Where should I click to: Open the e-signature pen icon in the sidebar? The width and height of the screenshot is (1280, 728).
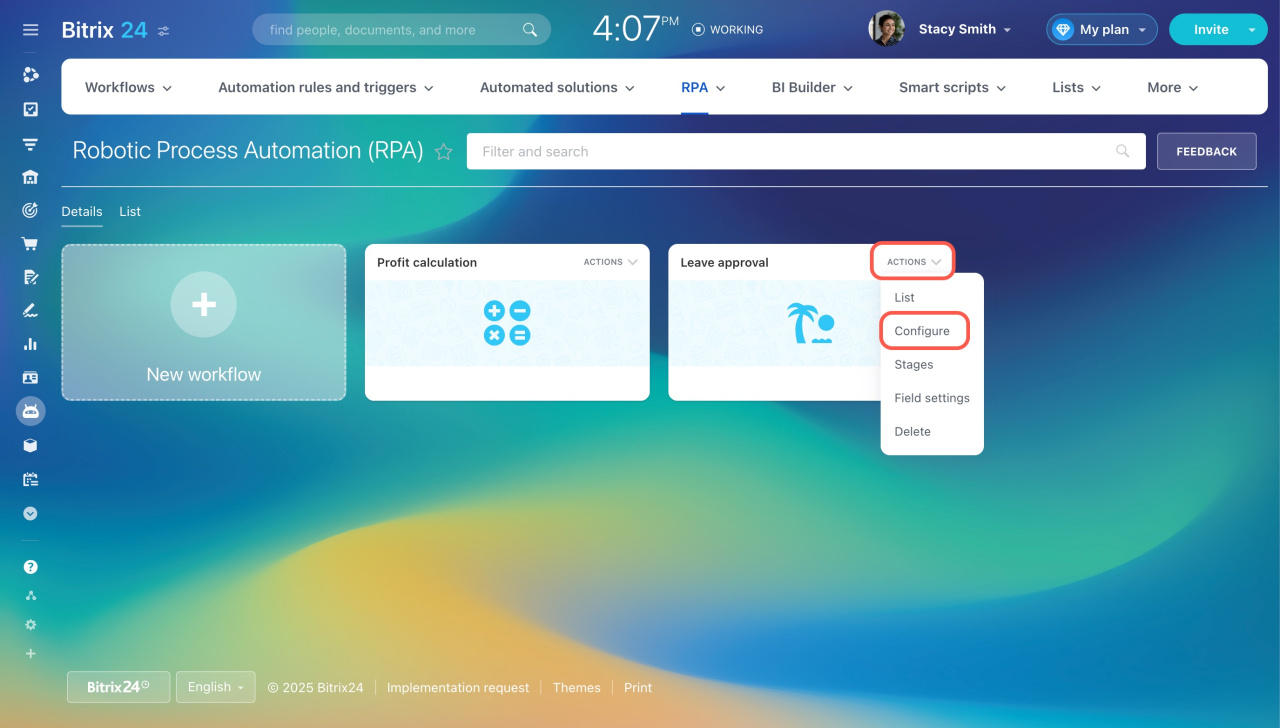[30, 311]
